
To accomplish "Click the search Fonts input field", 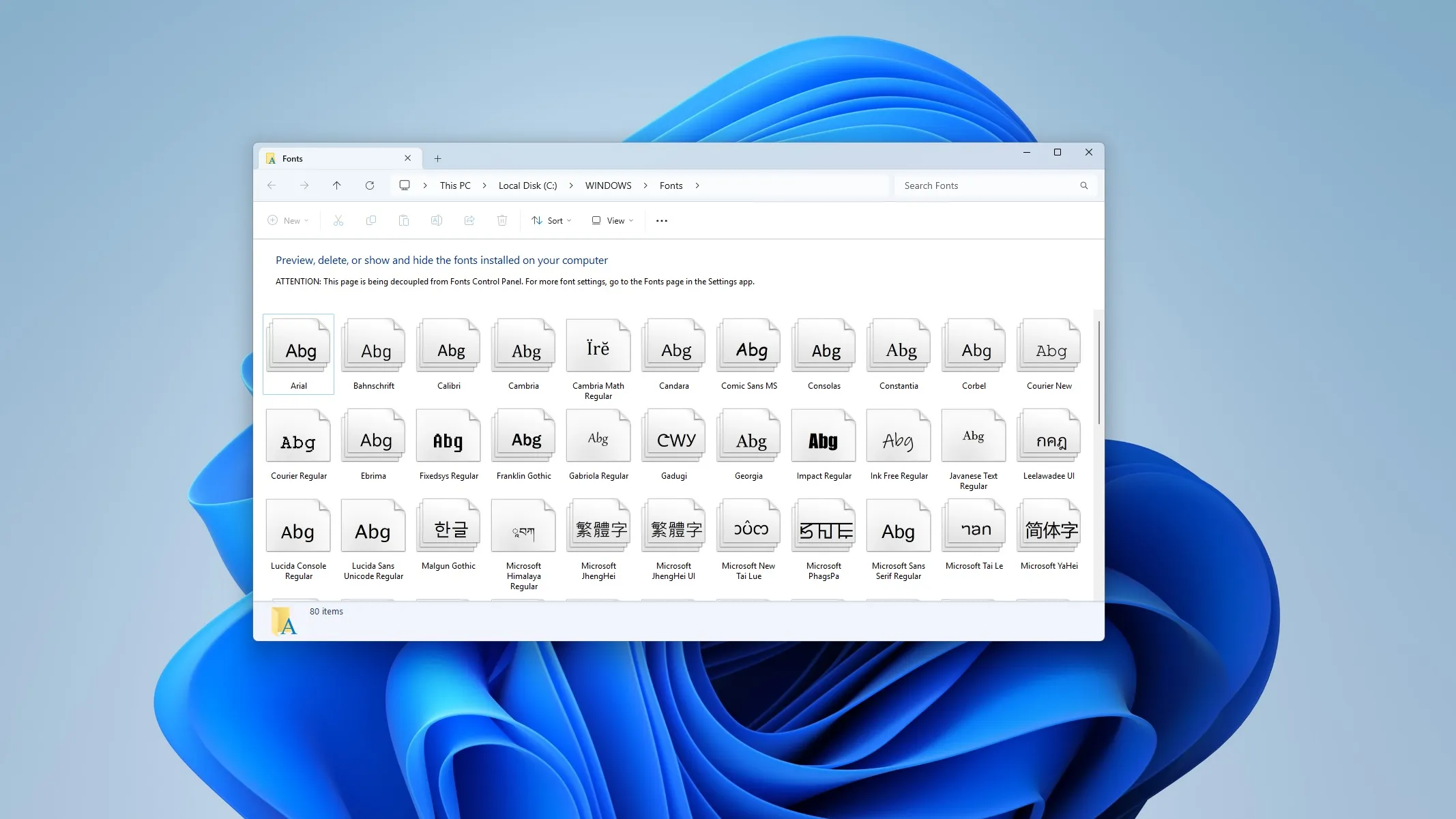I will 990,185.
